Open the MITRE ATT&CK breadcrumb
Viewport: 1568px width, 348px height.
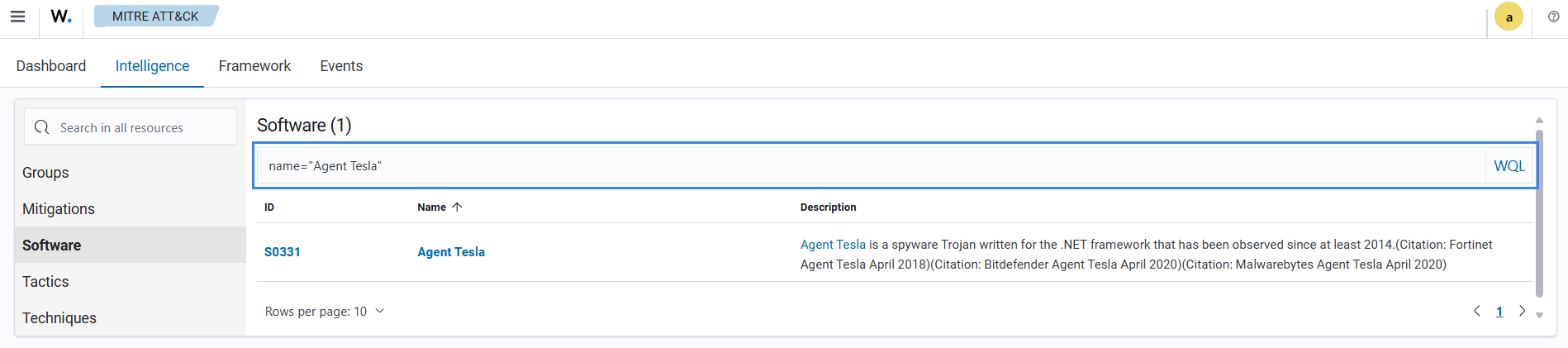tap(155, 17)
